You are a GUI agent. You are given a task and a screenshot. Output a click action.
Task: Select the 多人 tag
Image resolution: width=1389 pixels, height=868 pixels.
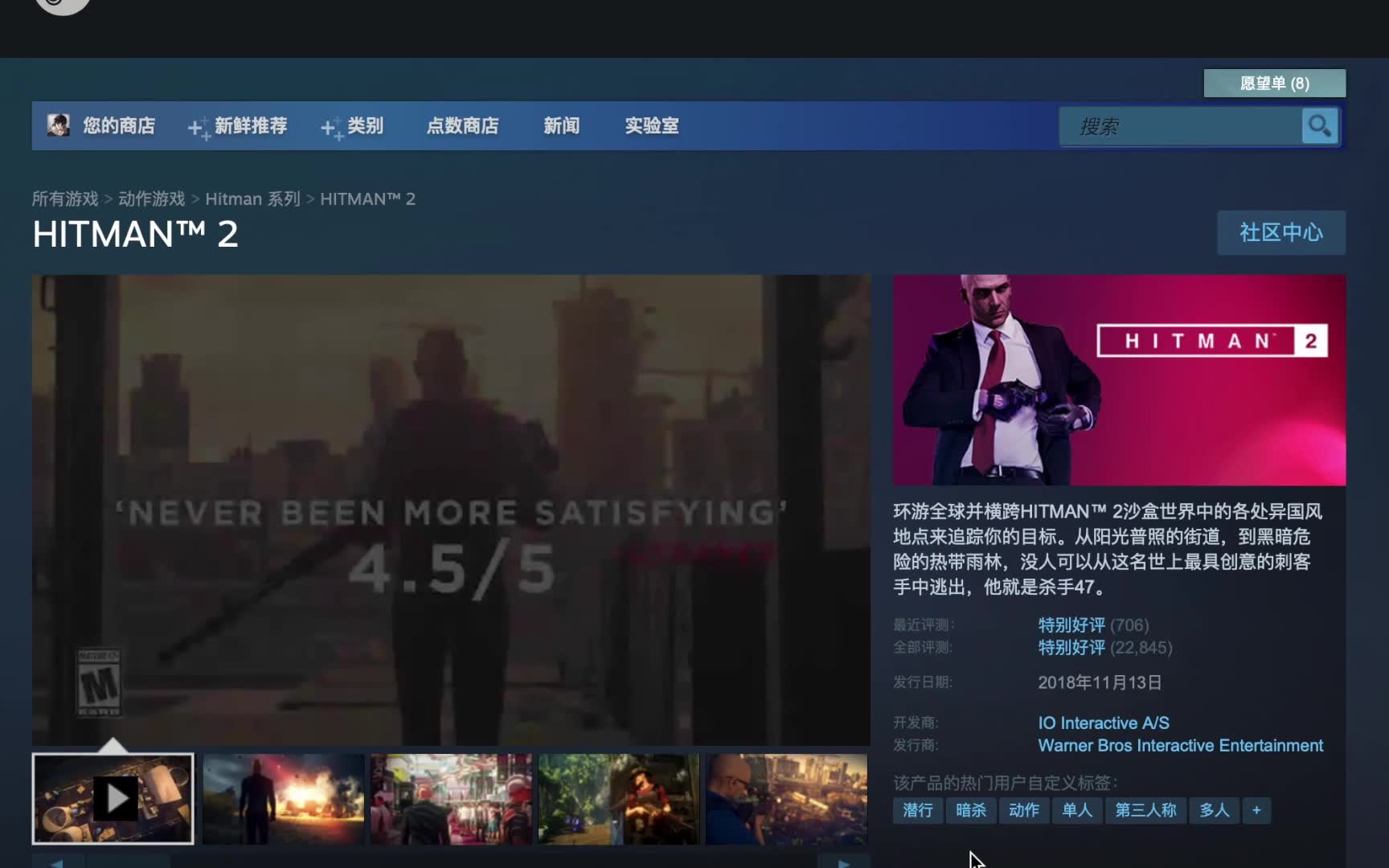pos(1214,810)
